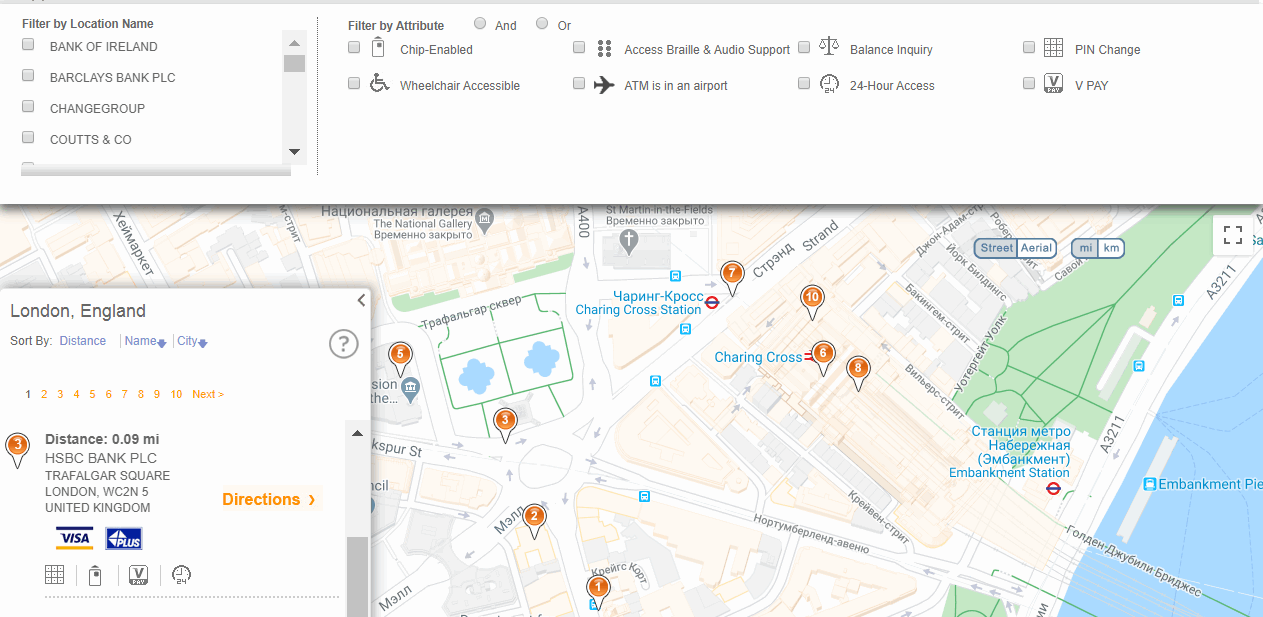Click the Chip-Enabled card filter icon
The height and width of the screenshot is (617, 1263).
[x=378, y=47]
